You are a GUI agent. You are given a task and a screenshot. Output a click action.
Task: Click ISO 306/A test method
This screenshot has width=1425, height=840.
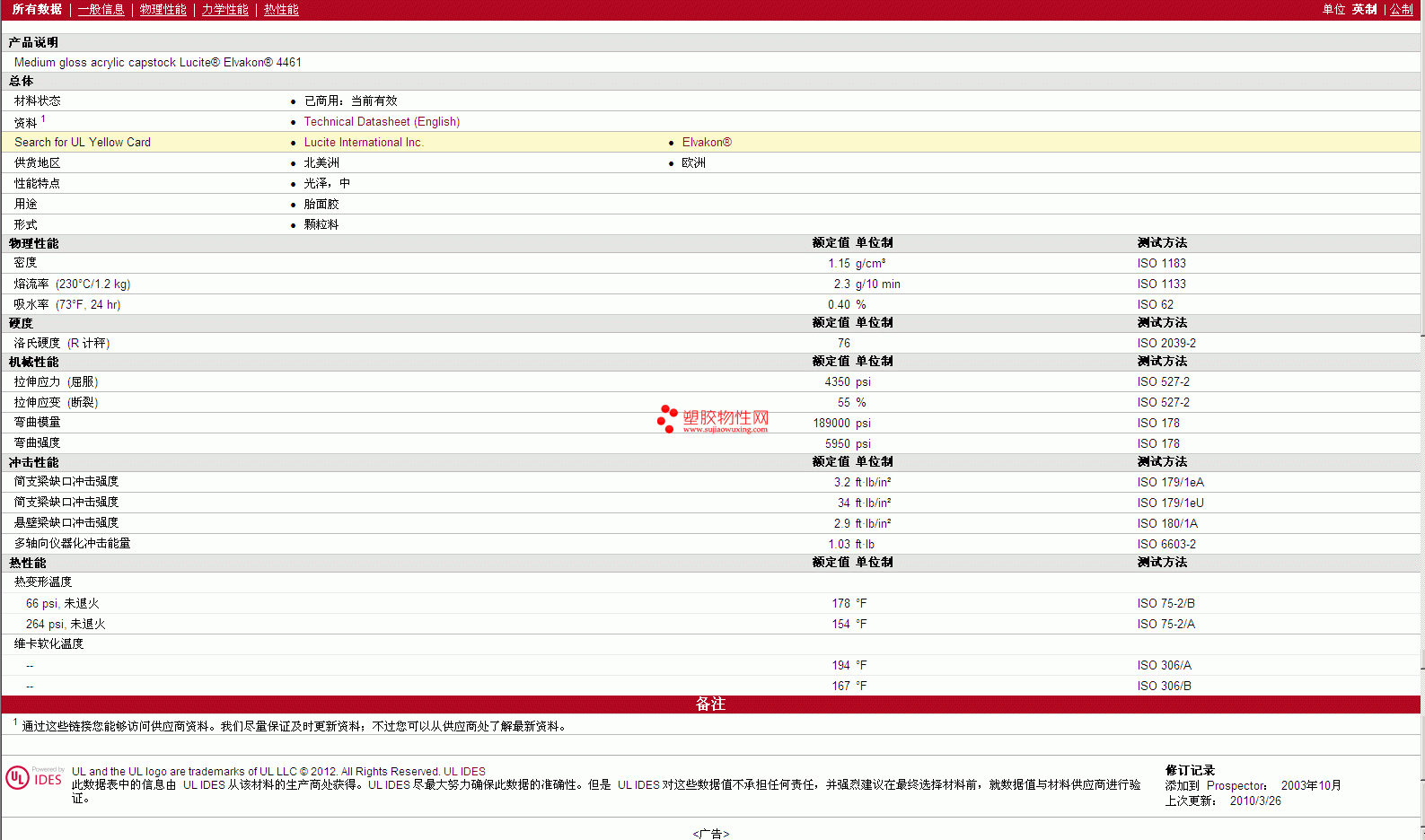[x=1164, y=666]
